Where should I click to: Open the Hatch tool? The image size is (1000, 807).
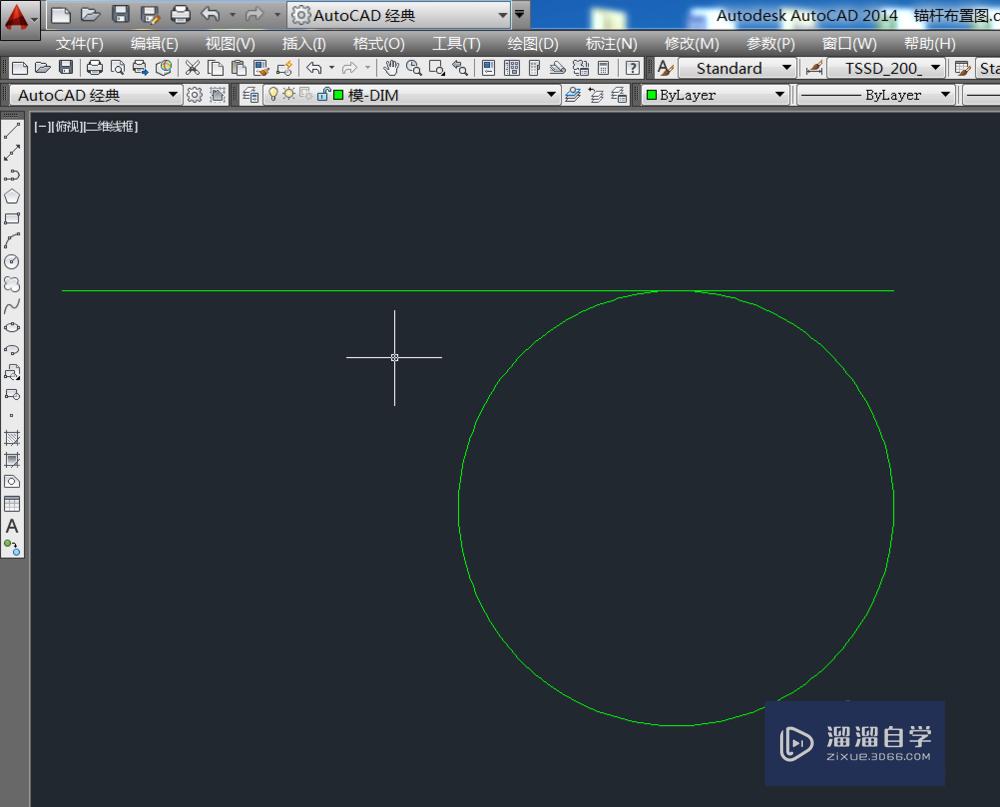click(x=12, y=438)
